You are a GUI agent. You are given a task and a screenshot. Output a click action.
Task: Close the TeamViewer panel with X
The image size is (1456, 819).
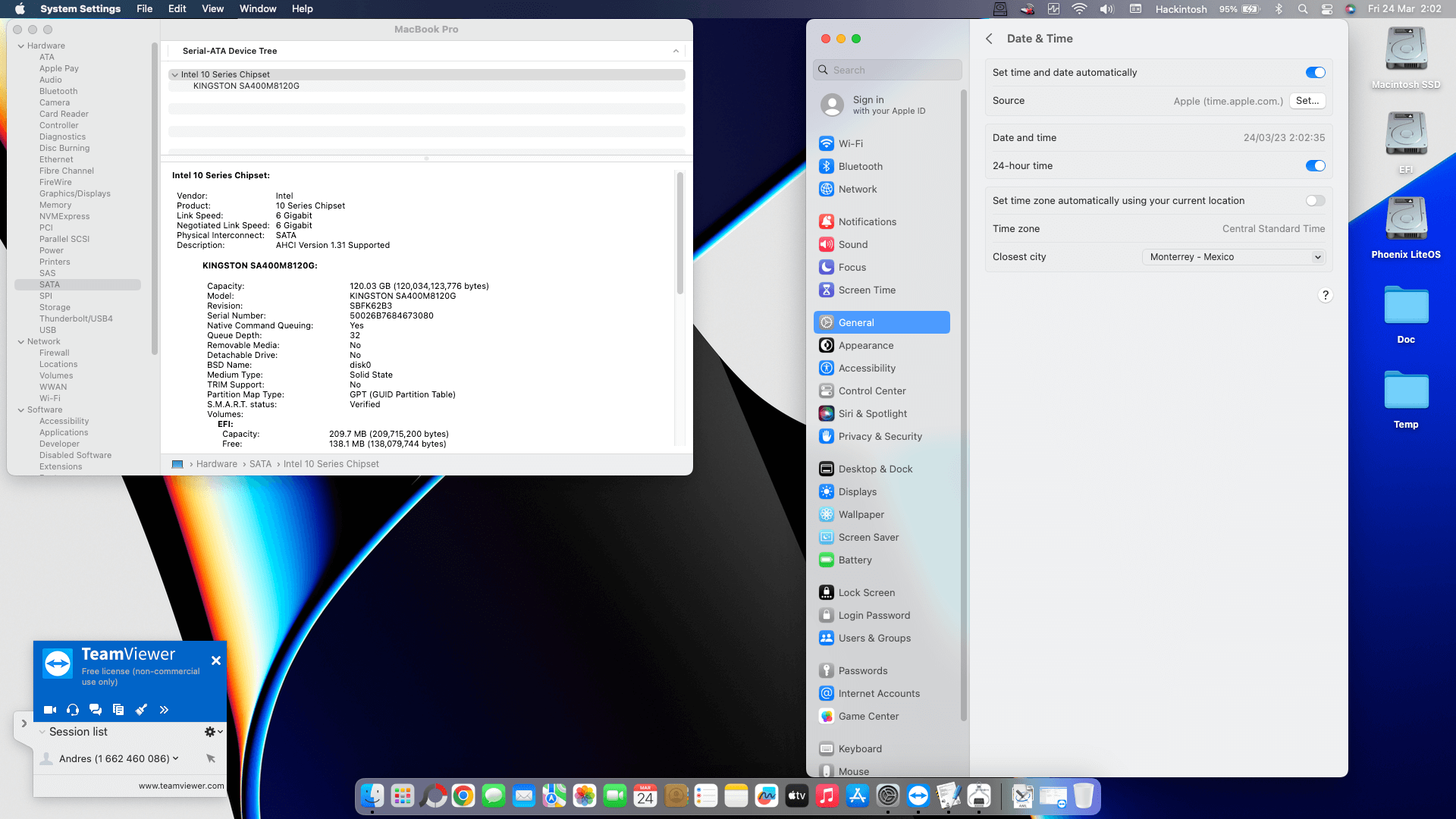pos(216,661)
